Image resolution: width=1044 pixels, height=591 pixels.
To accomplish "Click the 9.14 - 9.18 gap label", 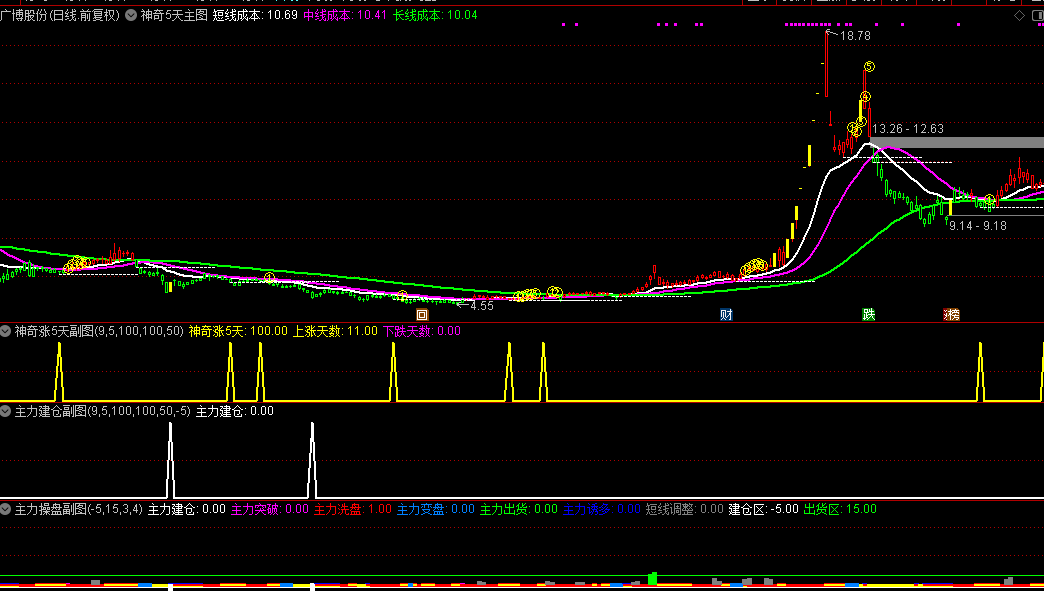I will tap(978, 226).
